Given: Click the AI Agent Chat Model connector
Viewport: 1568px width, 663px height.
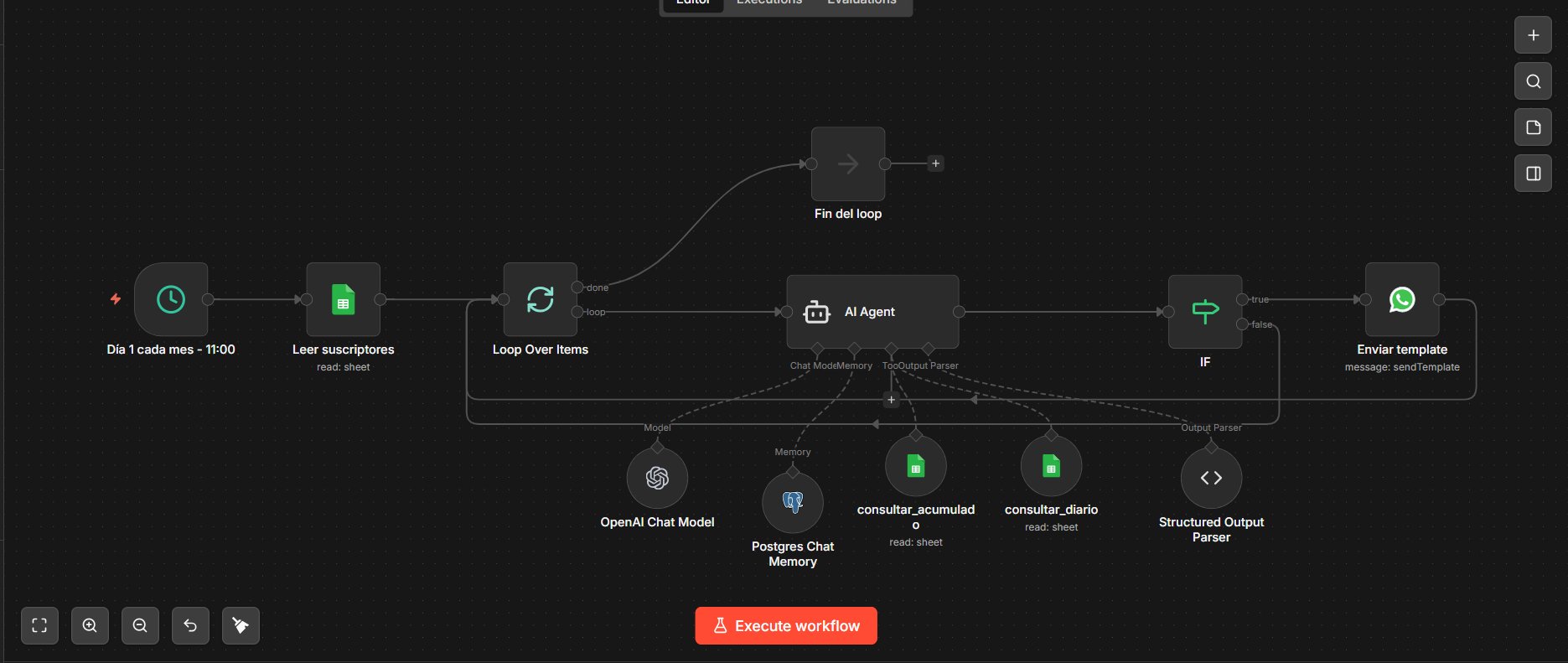Looking at the screenshot, I should click(x=817, y=349).
